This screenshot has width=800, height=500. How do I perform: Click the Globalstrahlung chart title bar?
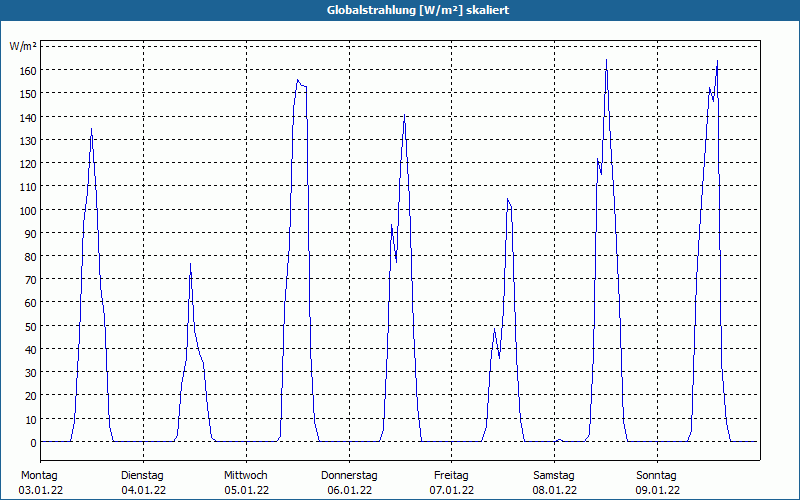point(400,10)
